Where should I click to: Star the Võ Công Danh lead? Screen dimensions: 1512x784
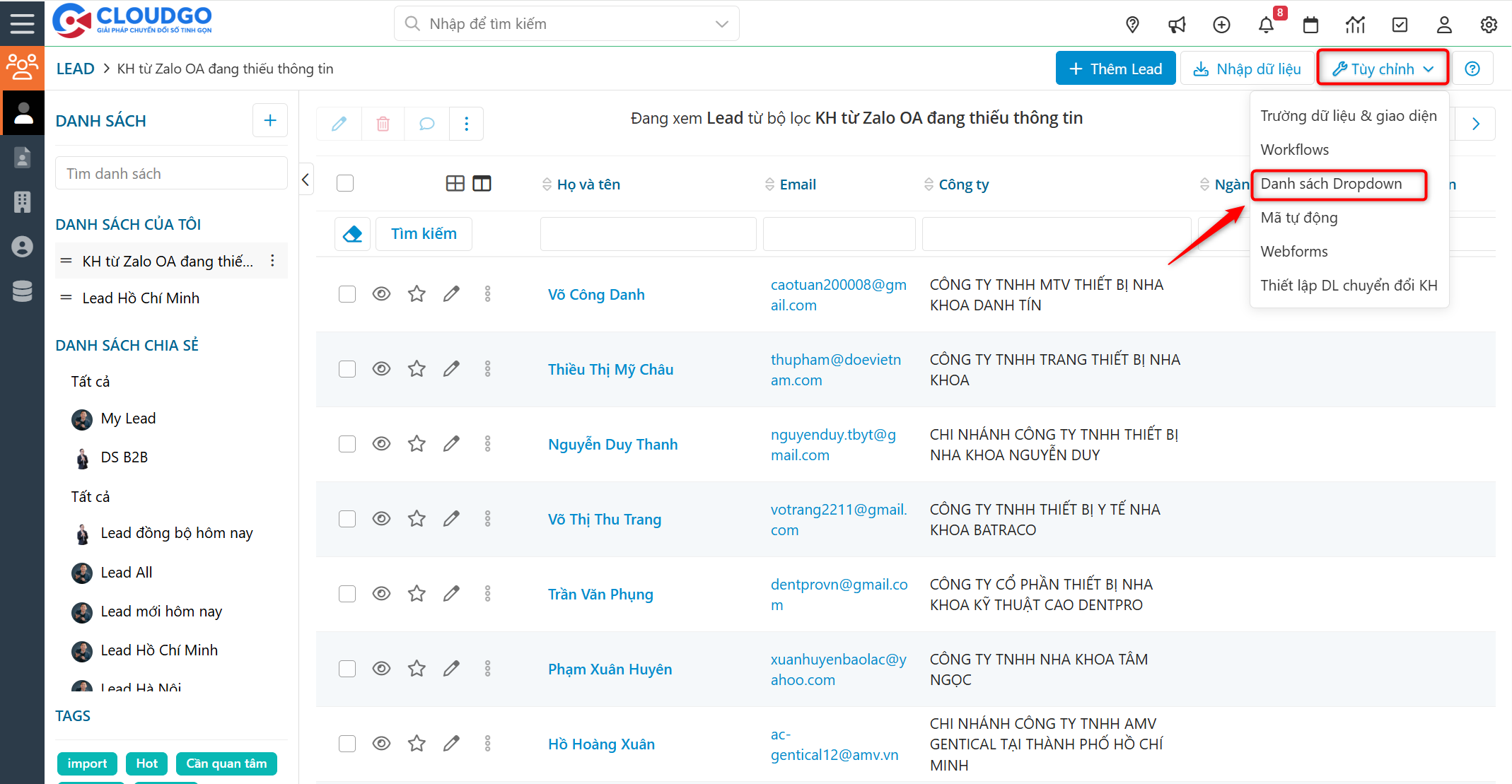click(x=417, y=294)
